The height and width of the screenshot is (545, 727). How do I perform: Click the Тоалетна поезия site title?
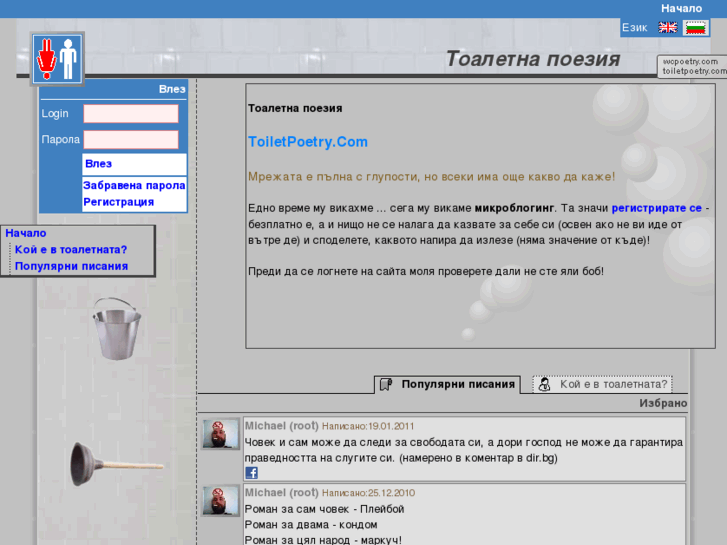[x=533, y=59]
